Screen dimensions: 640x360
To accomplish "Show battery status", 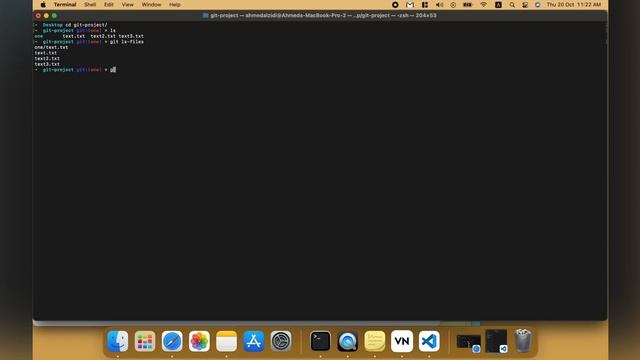I will point(467,5).
